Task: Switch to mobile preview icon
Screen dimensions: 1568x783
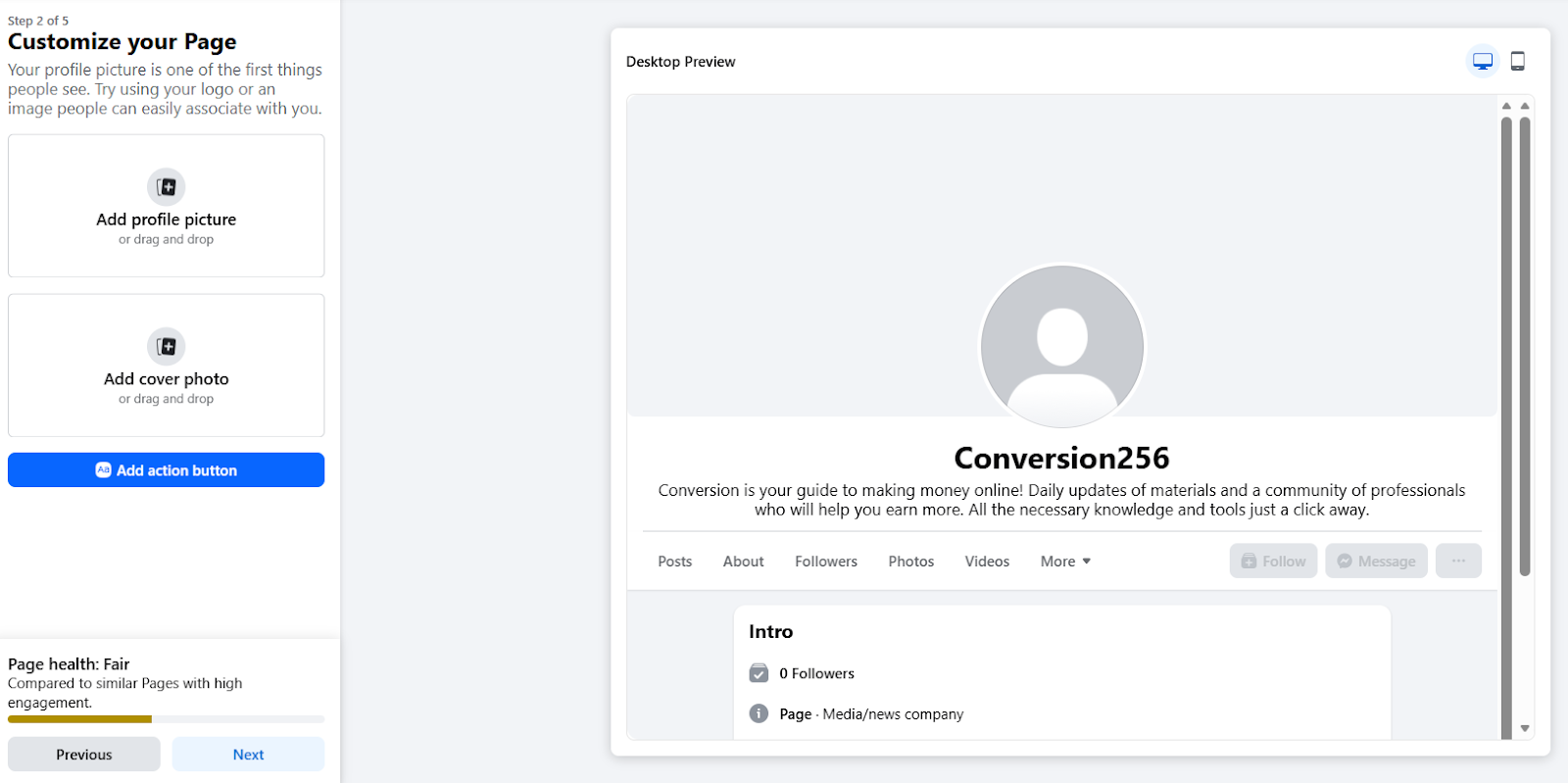Action: (x=1517, y=61)
